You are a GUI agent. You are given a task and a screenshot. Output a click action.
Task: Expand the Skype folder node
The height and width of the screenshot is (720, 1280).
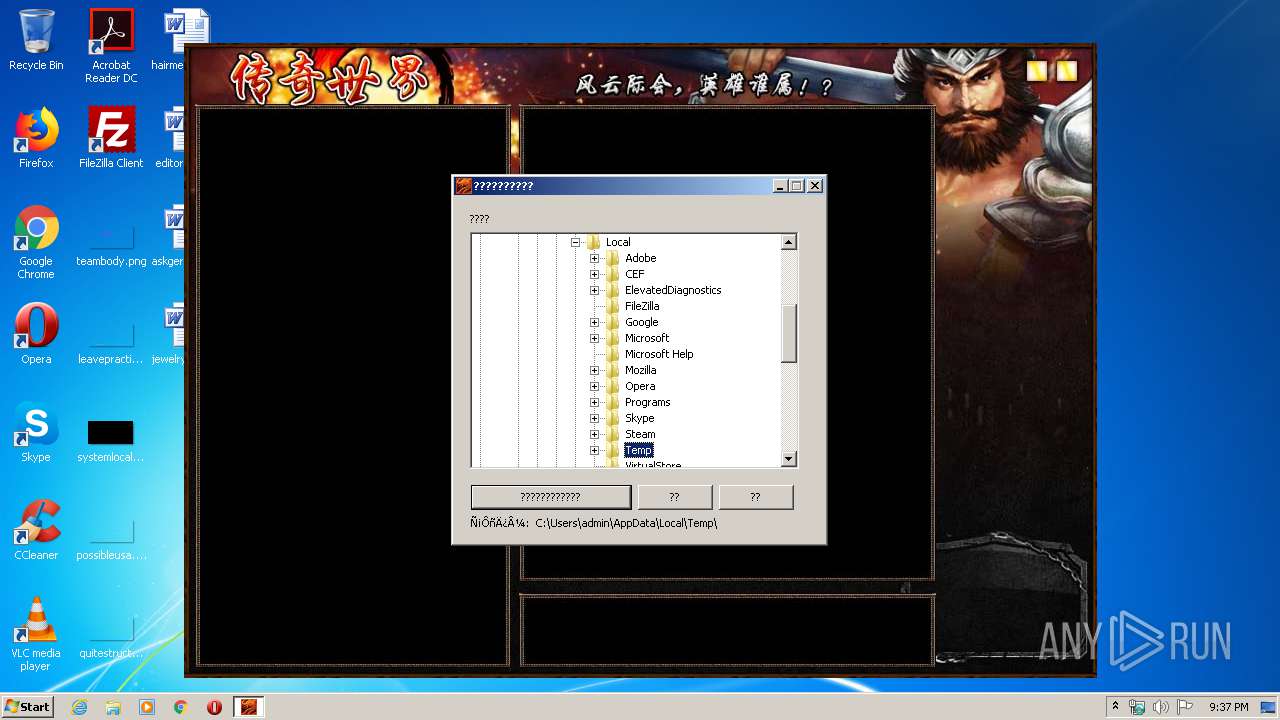[x=594, y=418]
